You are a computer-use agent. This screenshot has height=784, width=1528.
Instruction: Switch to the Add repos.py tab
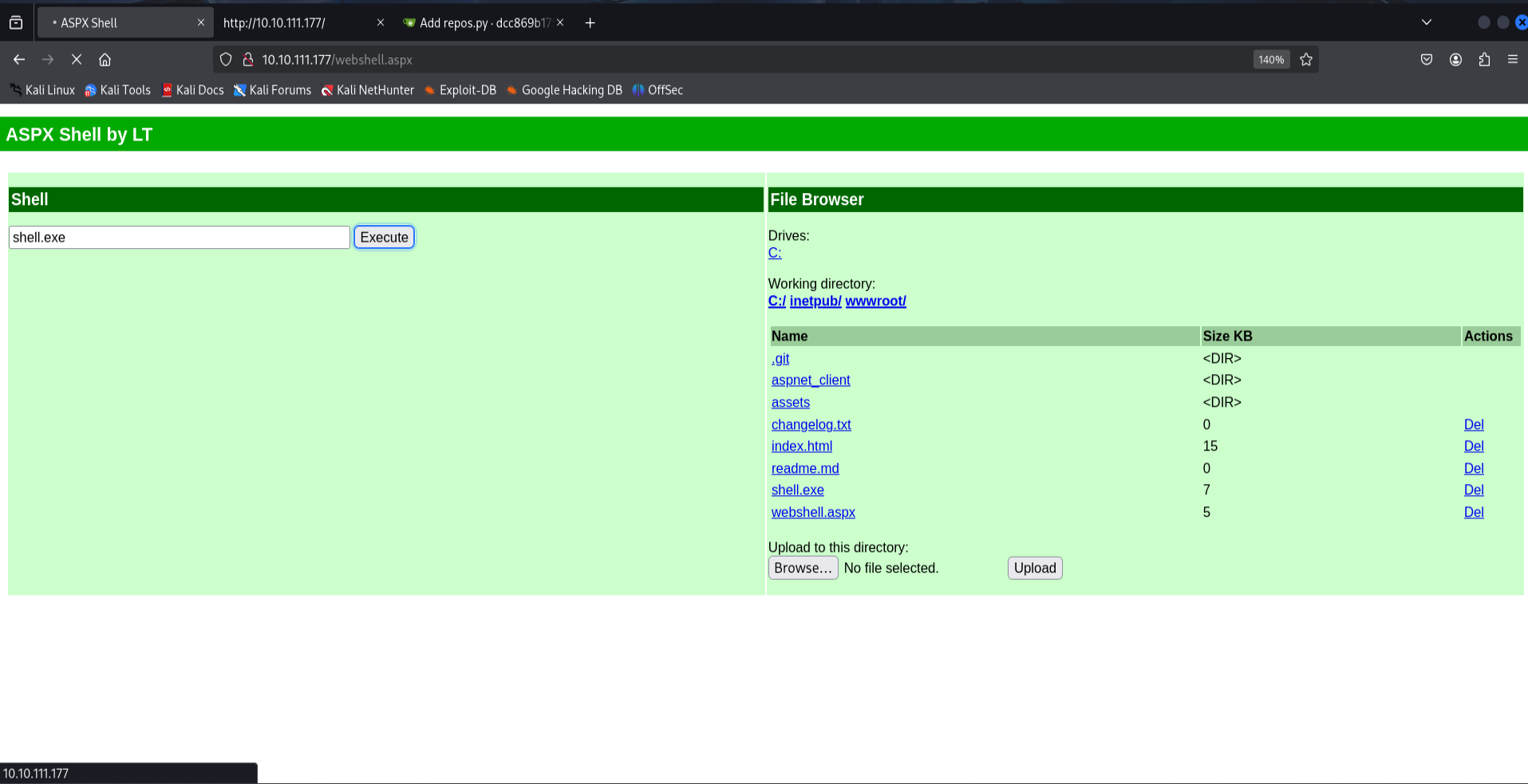tap(484, 23)
